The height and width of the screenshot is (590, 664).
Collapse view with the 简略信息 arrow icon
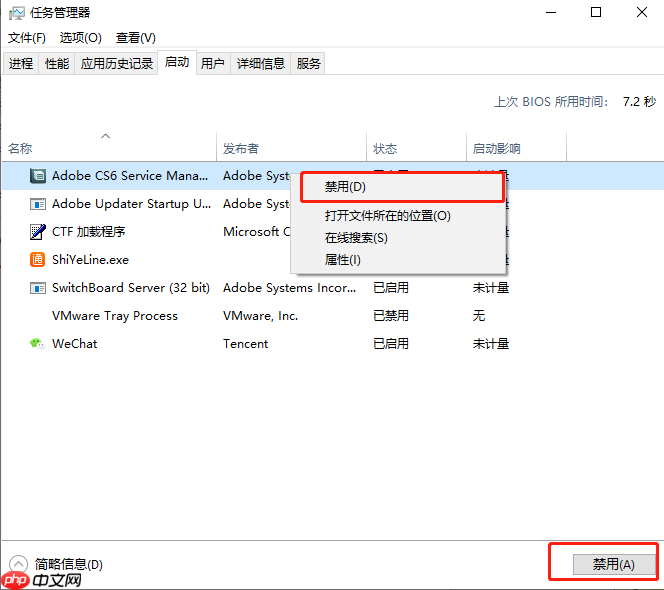click(18, 564)
